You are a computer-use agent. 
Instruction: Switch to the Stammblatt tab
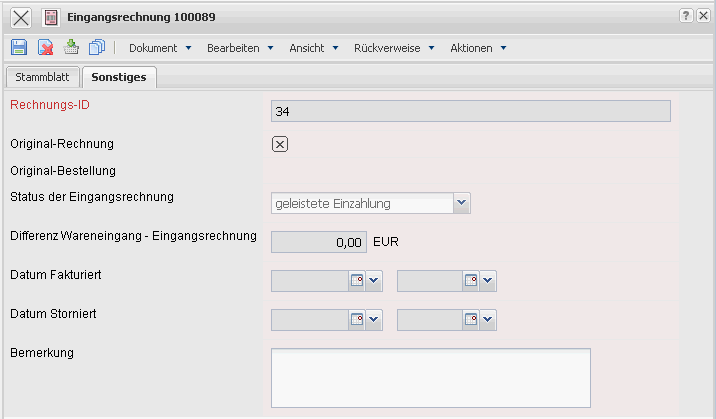41,77
